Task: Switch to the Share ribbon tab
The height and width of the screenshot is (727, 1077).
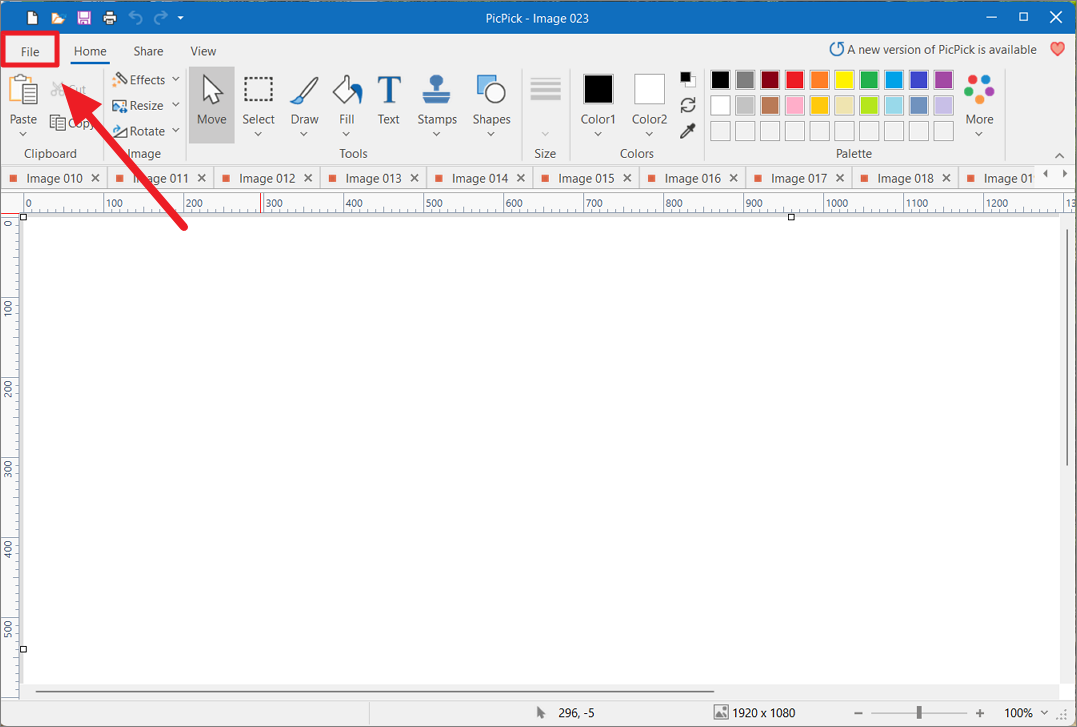Action: [x=148, y=52]
